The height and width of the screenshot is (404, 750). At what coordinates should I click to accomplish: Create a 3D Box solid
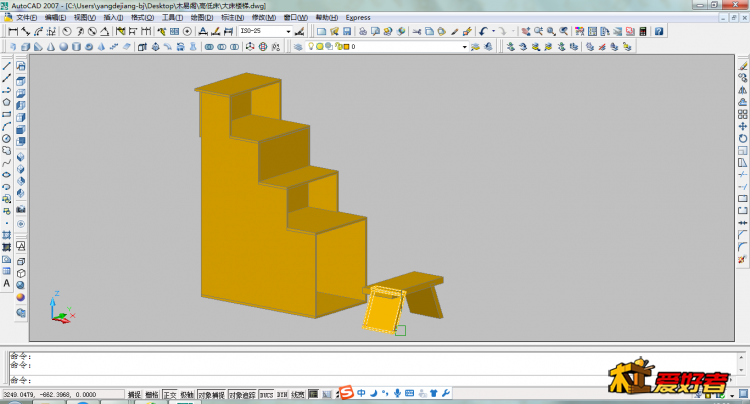[26, 47]
